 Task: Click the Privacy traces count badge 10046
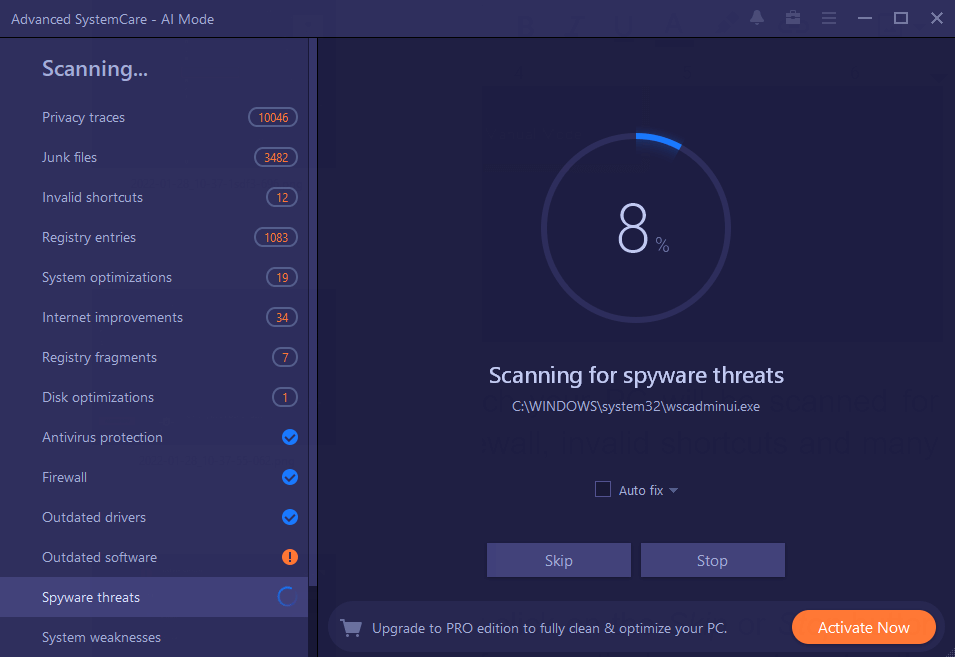tap(273, 118)
